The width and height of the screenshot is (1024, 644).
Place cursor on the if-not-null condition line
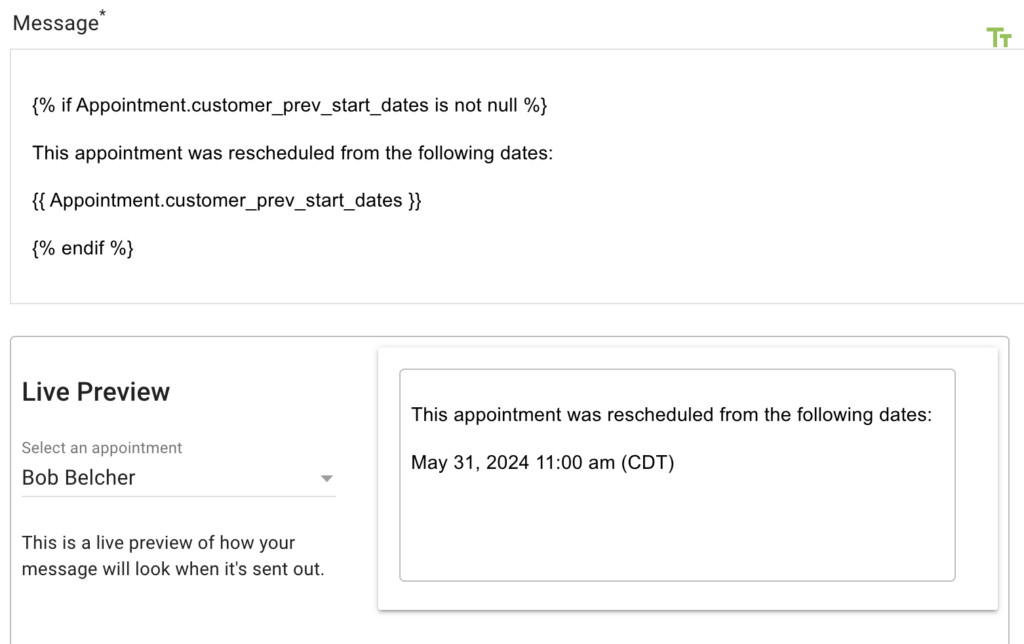pos(287,105)
